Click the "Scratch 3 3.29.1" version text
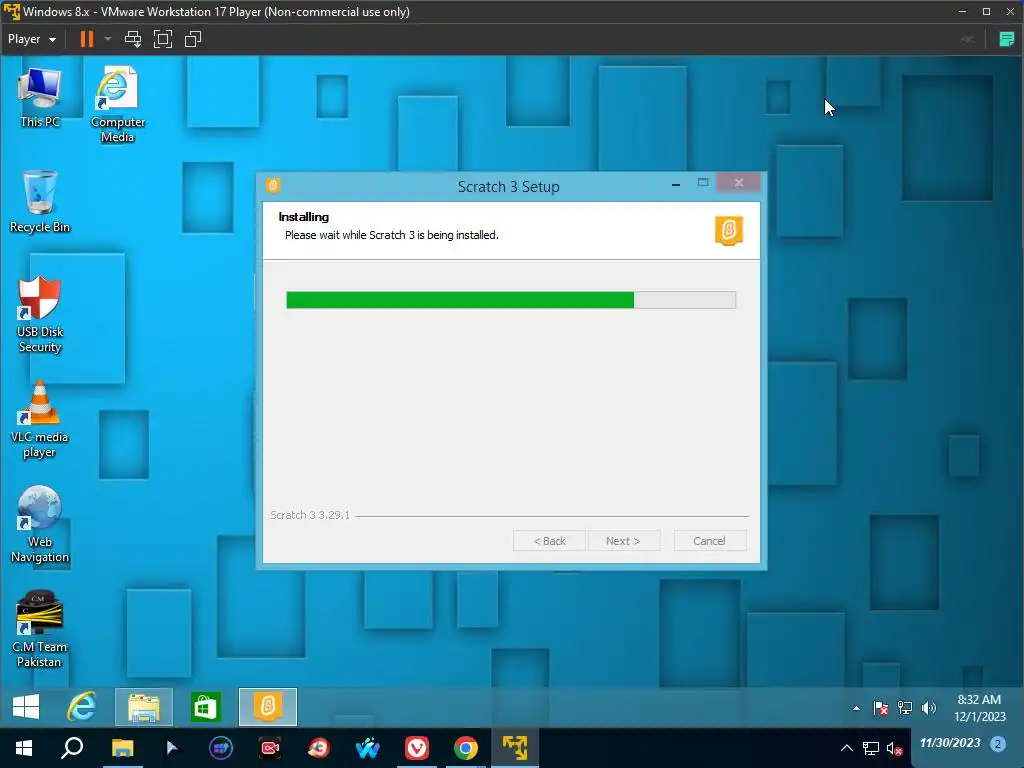The image size is (1024, 768). [x=310, y=515]
